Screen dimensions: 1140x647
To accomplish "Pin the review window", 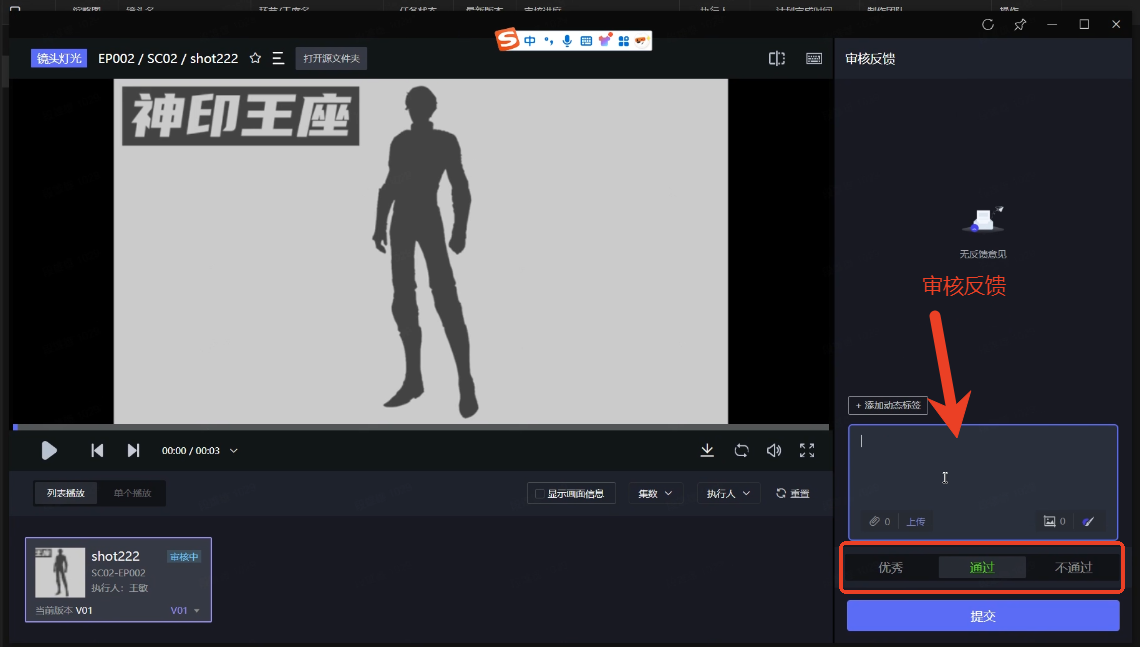I will coord(1020,25).
